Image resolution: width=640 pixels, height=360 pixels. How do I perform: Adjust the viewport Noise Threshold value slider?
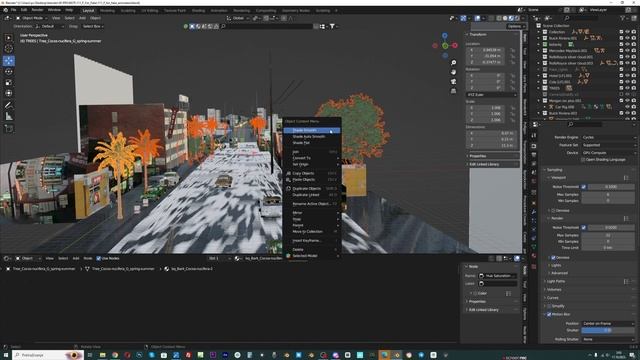click(x=611, y=187)
